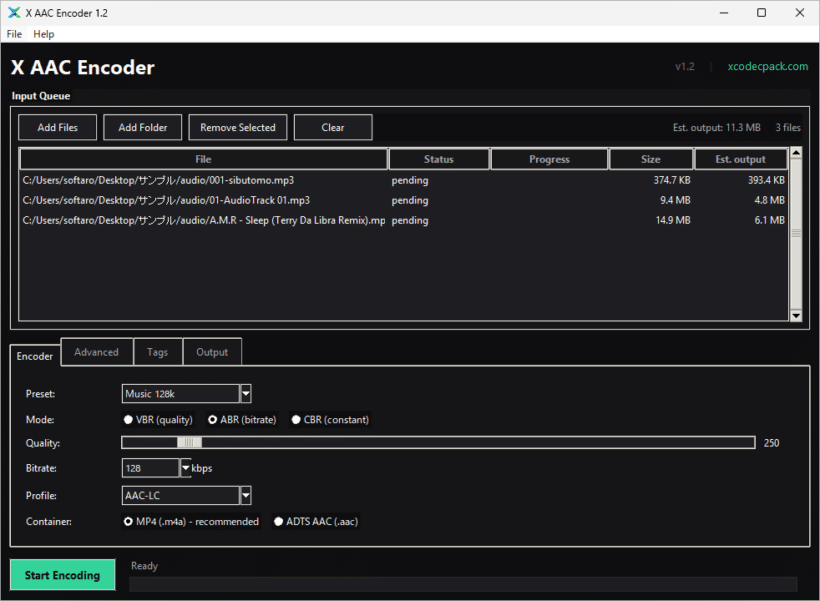Screen dimensions: 820x601
Task: Sort by the Status column header
Action: 439,159
